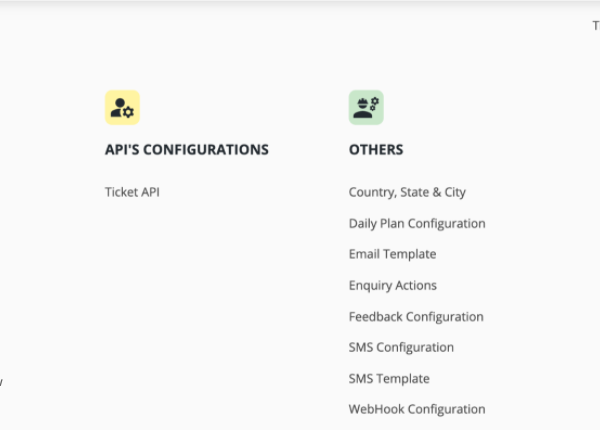The height and width of the screenshot is (430, 600).
Task: Open WebHook Configuration
Action: point(417,409)
